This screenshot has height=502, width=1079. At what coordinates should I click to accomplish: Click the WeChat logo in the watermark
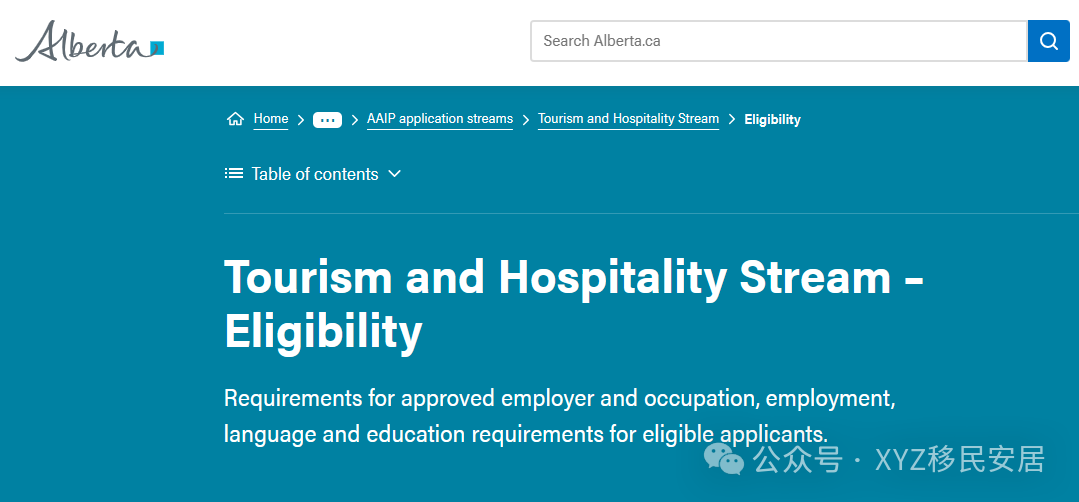(x=724, y=459)
